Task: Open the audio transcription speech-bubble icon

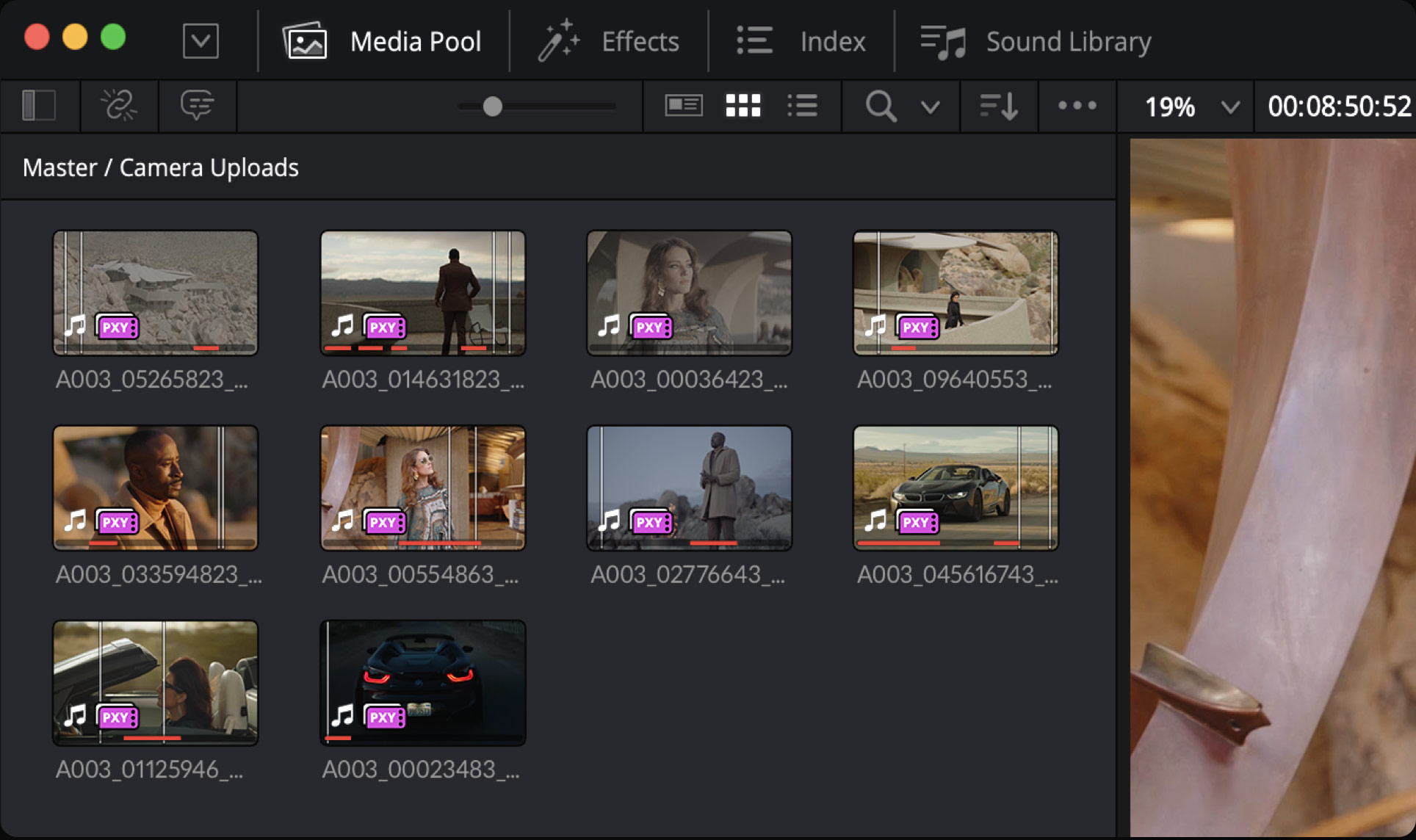Action: pyautogui.click(x=197, y=106)
